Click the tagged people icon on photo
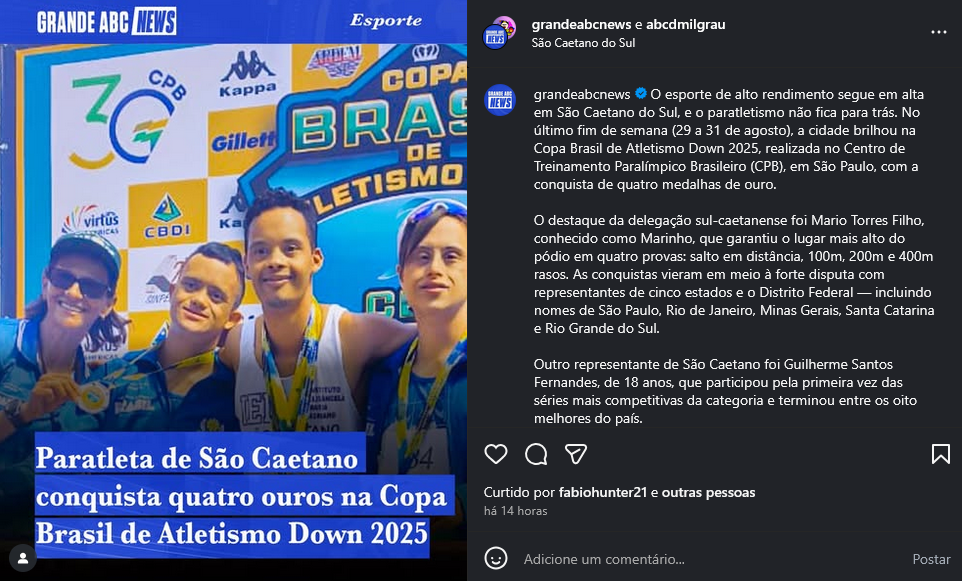The width and height of the screenshot is (962, 581). click(23, 558)
